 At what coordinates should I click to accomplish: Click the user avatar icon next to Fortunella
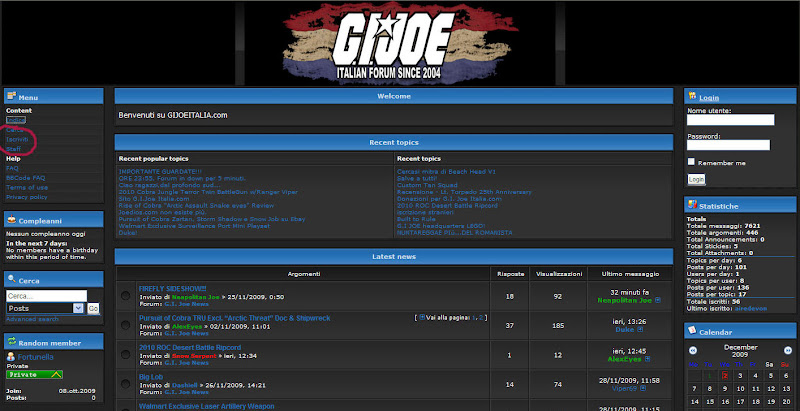click(x=11, y=357)
